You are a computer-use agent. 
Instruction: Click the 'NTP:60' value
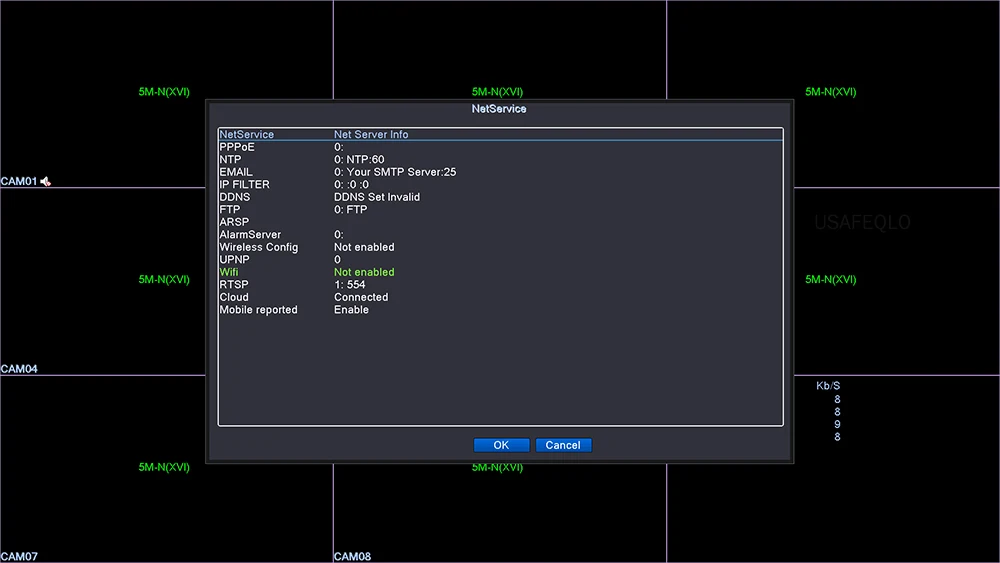click(365, 159)
